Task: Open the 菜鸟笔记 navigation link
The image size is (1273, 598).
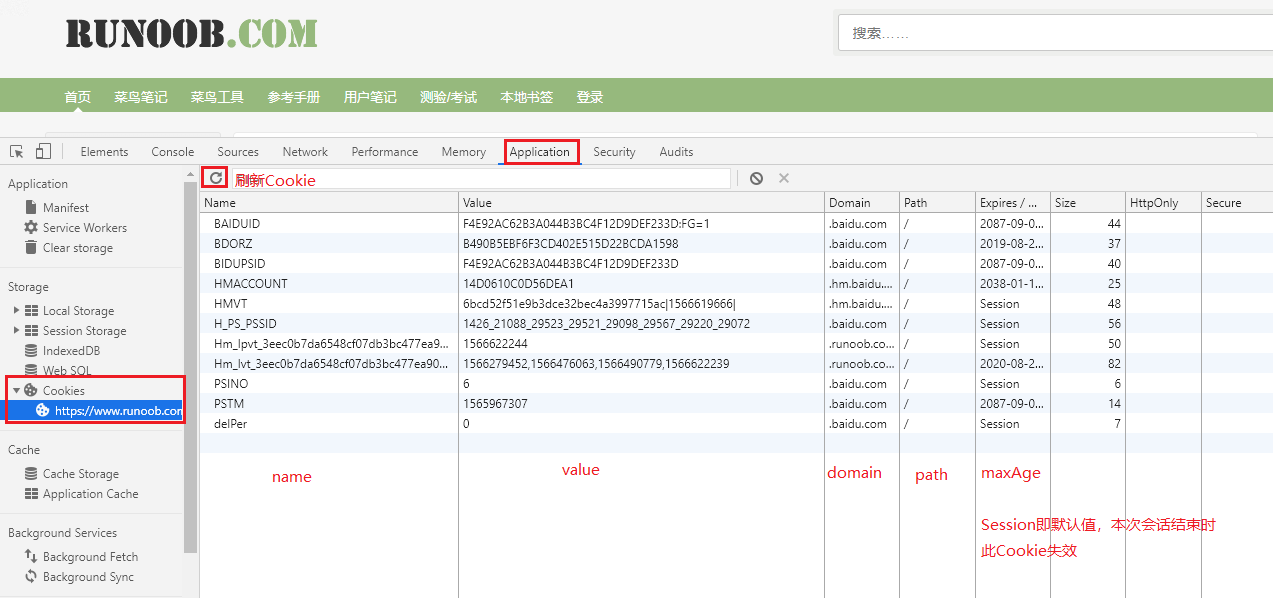Action: click(141, 97)
